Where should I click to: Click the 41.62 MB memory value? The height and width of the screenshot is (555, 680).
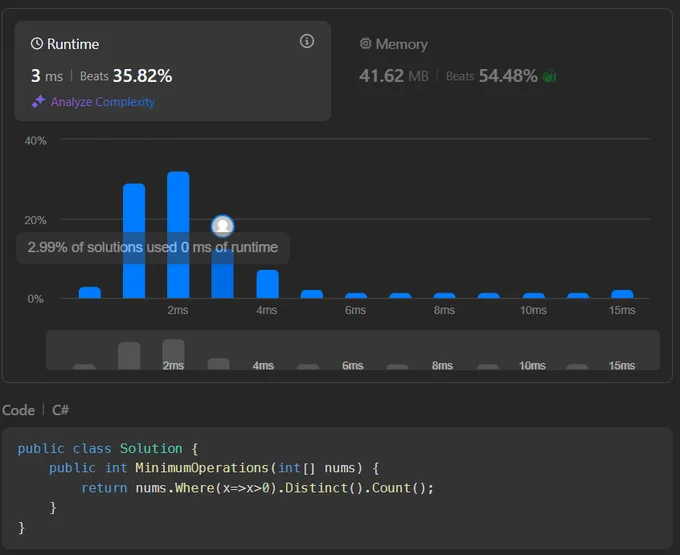point(394,76)
